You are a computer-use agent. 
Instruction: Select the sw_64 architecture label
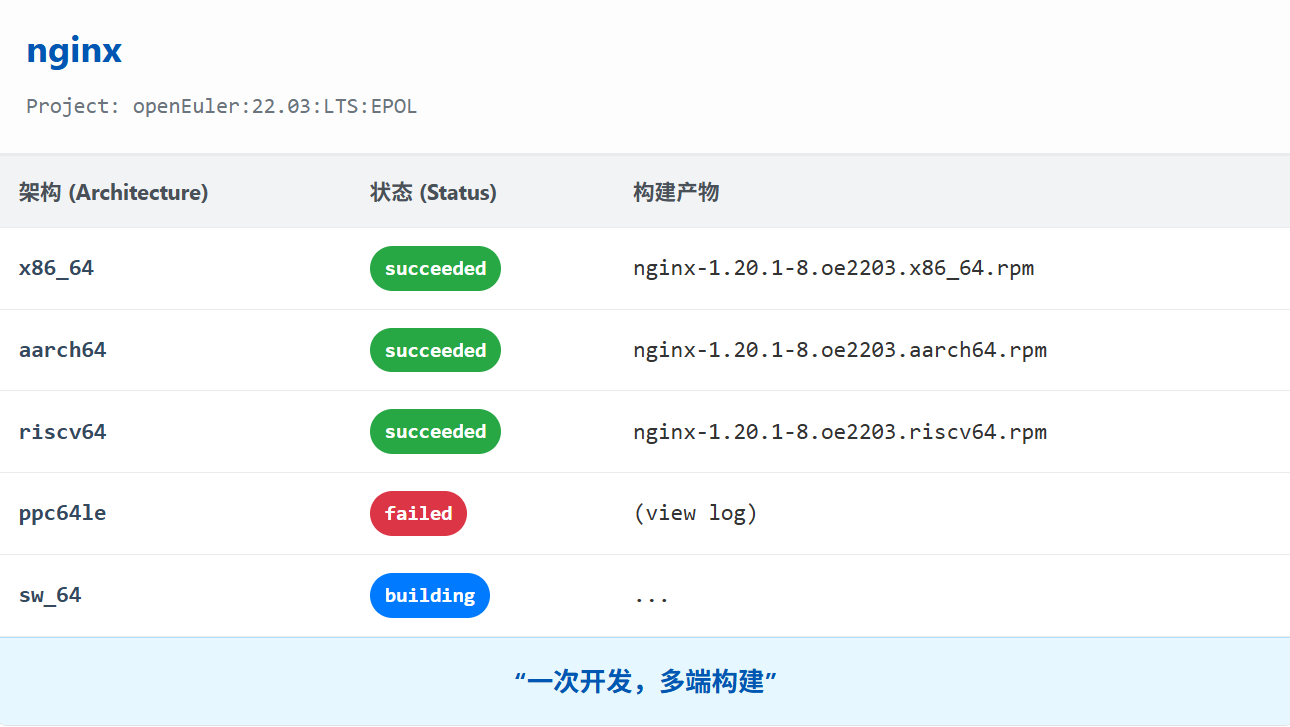pos(50,595)
